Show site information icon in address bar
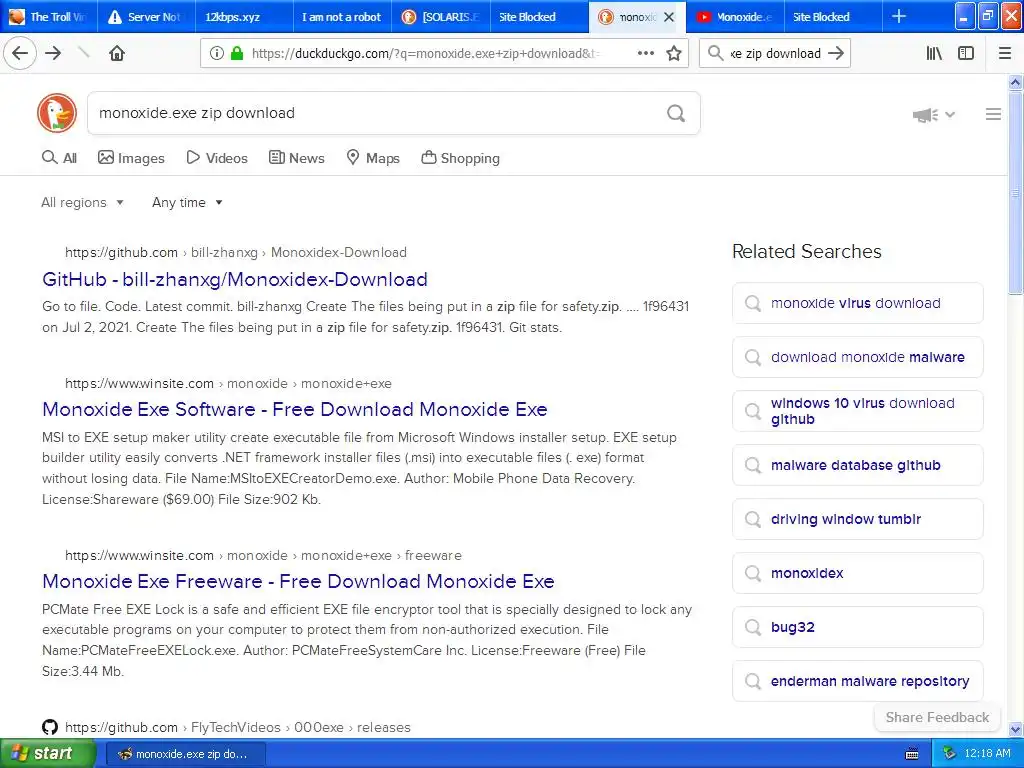The image size is (1024, 768). 217,54
